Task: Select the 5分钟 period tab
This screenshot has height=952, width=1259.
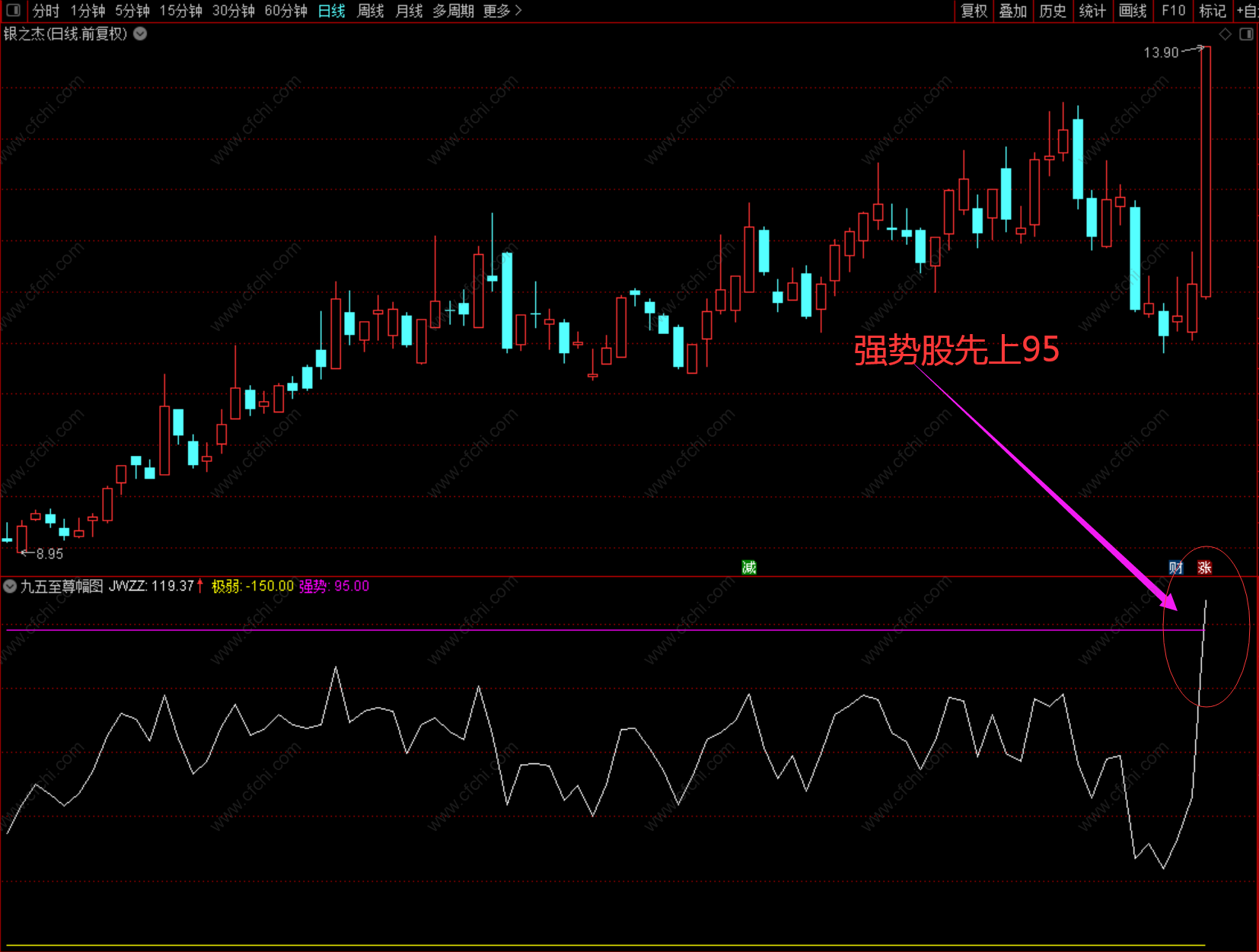Action: [132, 11]
